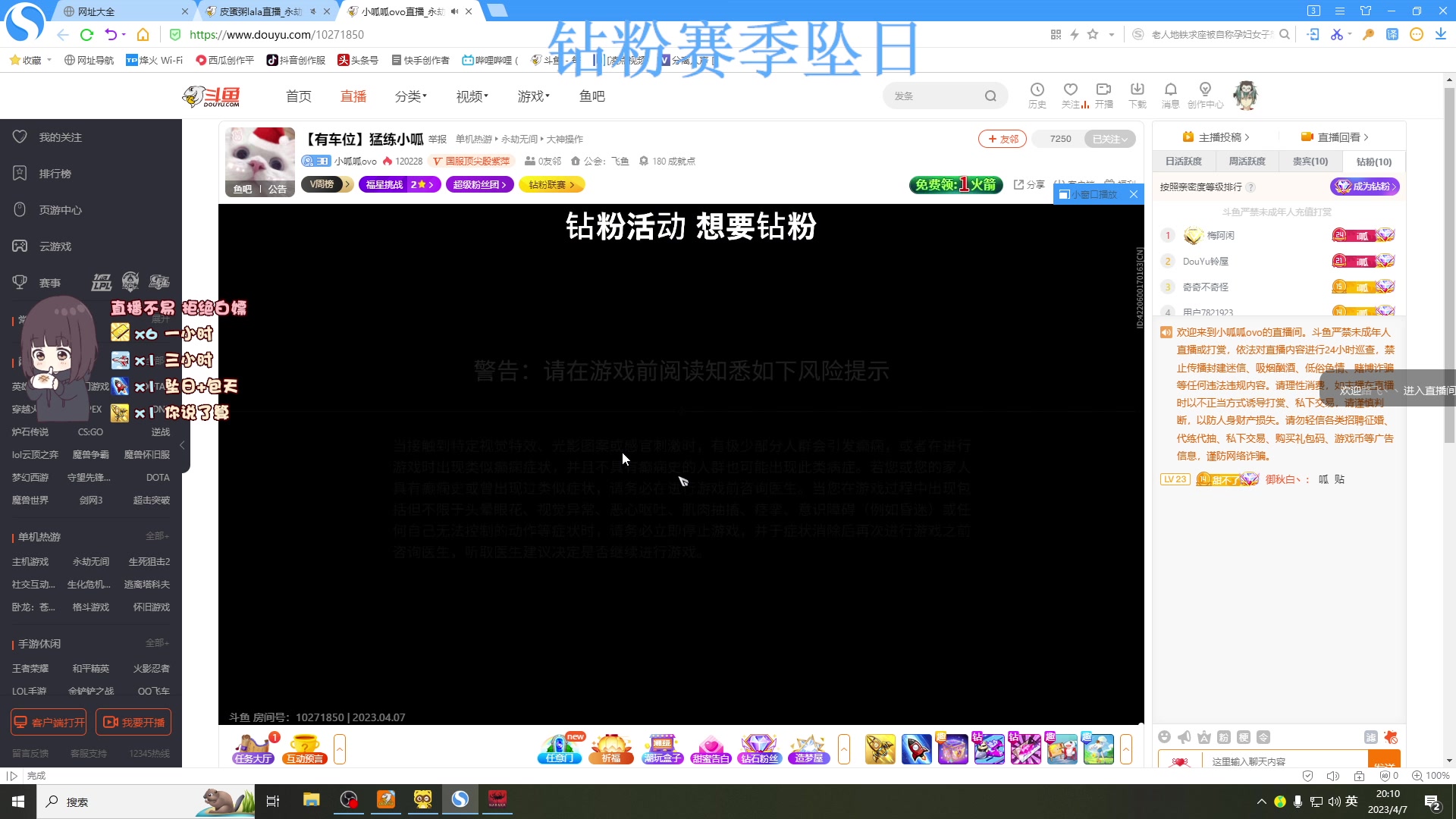Open the 钻石粉丝 diamond fans icon
Image resolution: width=1456 pixels, height=819 pixels.
(x=759, y=748)
